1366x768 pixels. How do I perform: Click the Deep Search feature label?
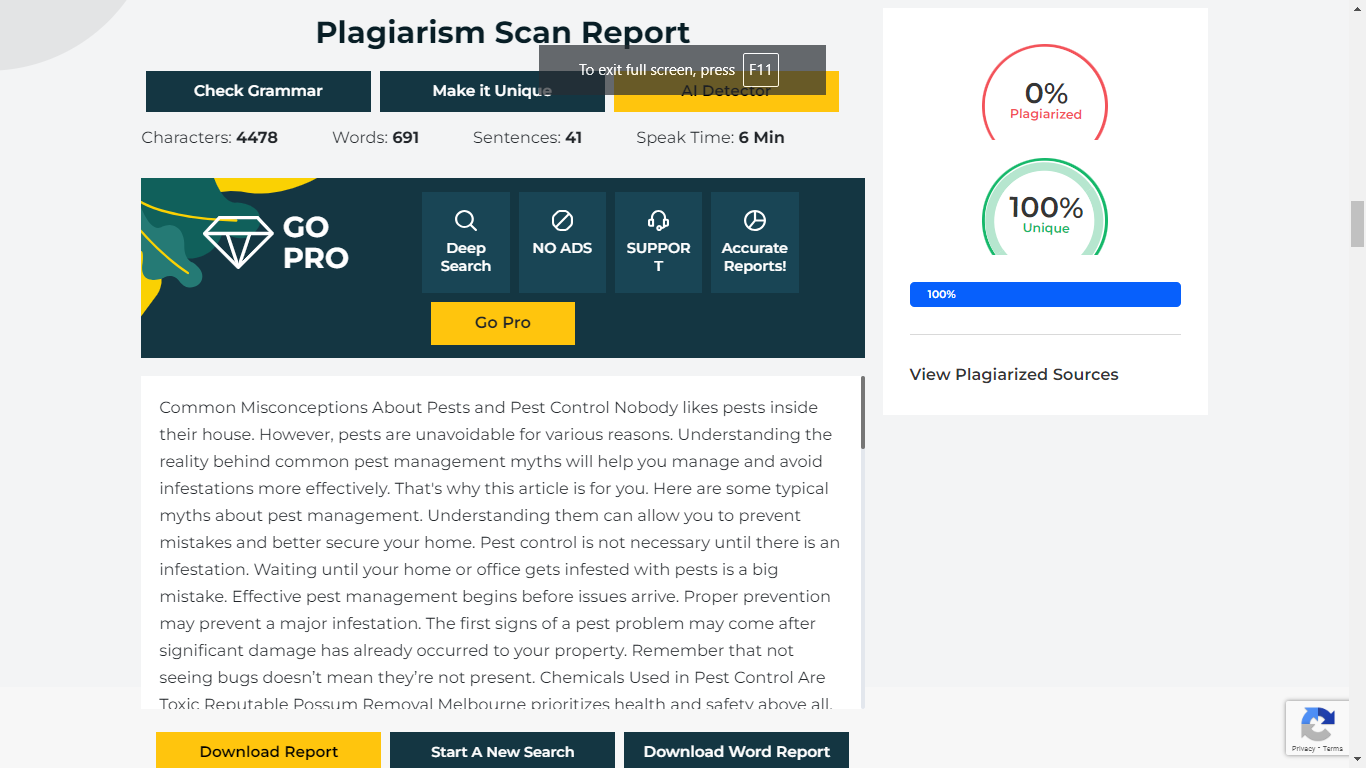pos(466,257)
